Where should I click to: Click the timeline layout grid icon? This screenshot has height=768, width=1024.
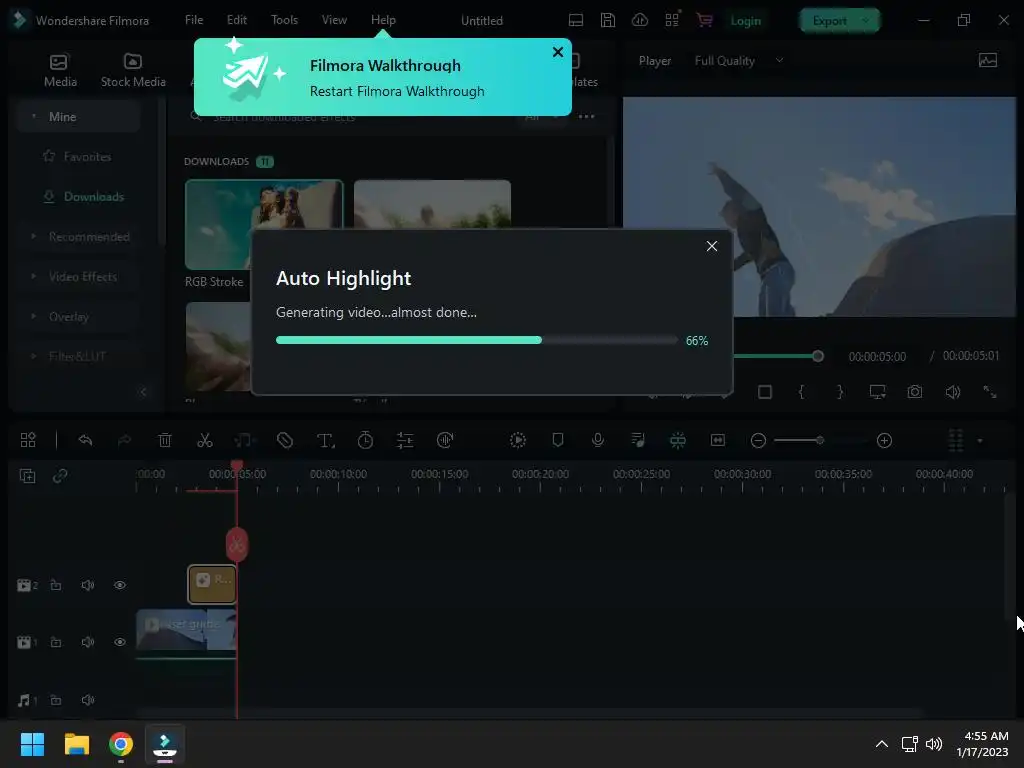(28, 440)
